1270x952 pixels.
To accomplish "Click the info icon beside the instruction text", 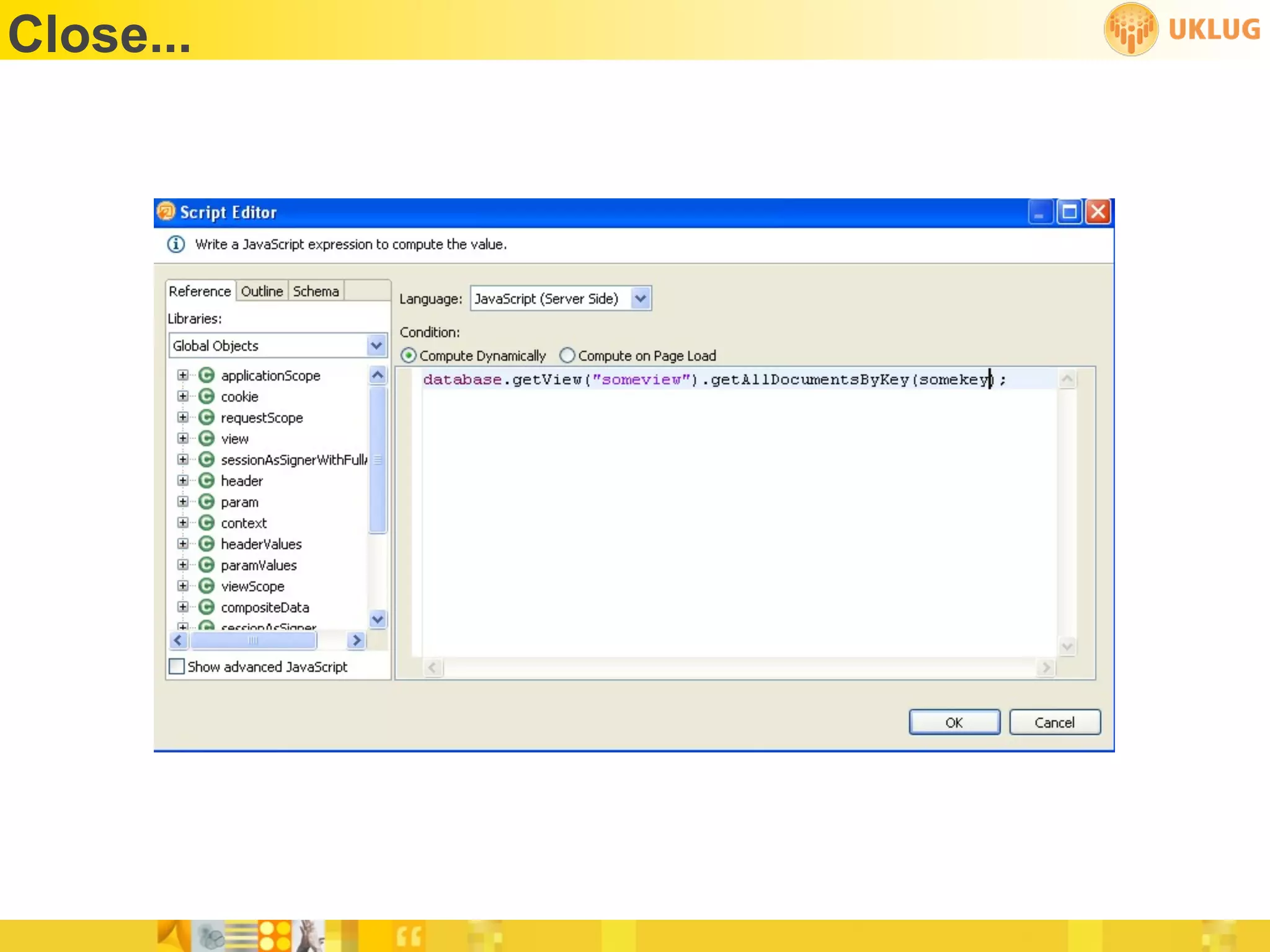I will 176,244.
